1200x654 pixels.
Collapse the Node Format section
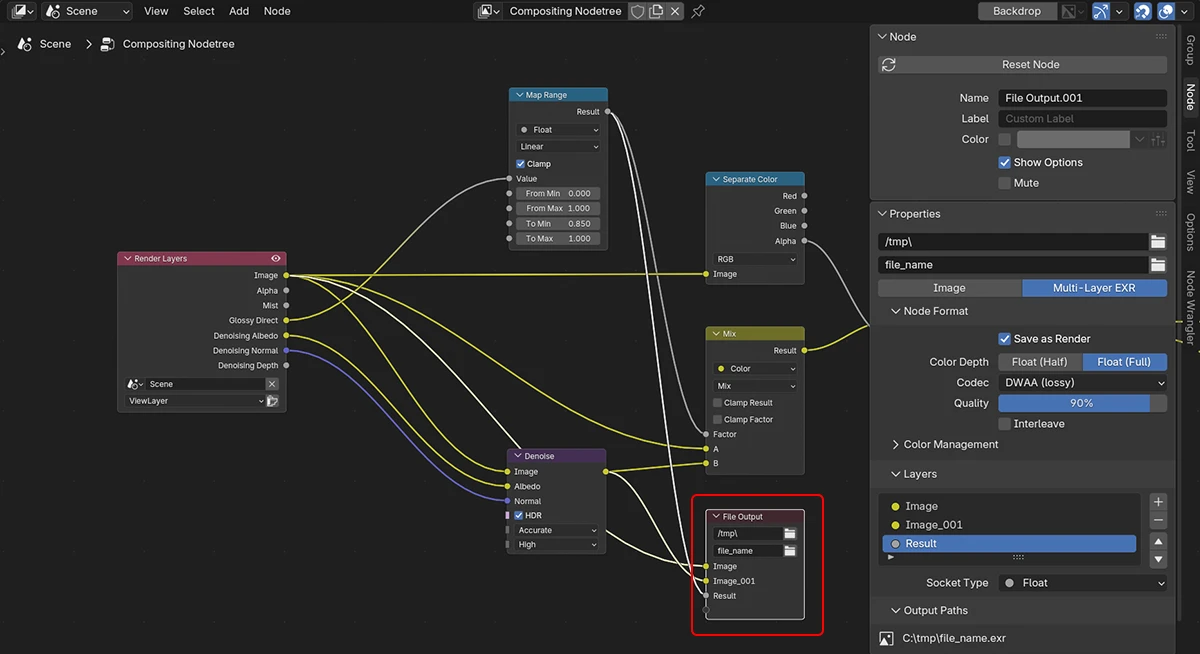coord(928,311)
